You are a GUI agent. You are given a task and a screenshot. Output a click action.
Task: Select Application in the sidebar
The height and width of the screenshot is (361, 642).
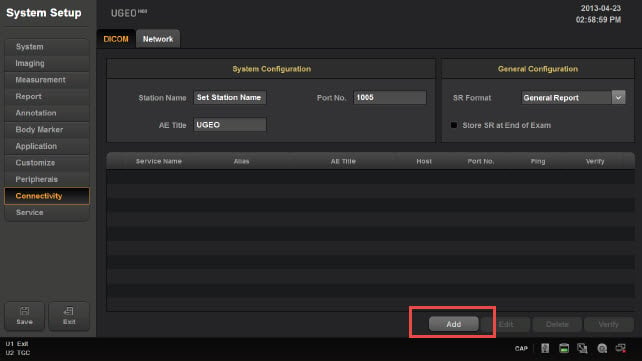(x=47, y=146)
